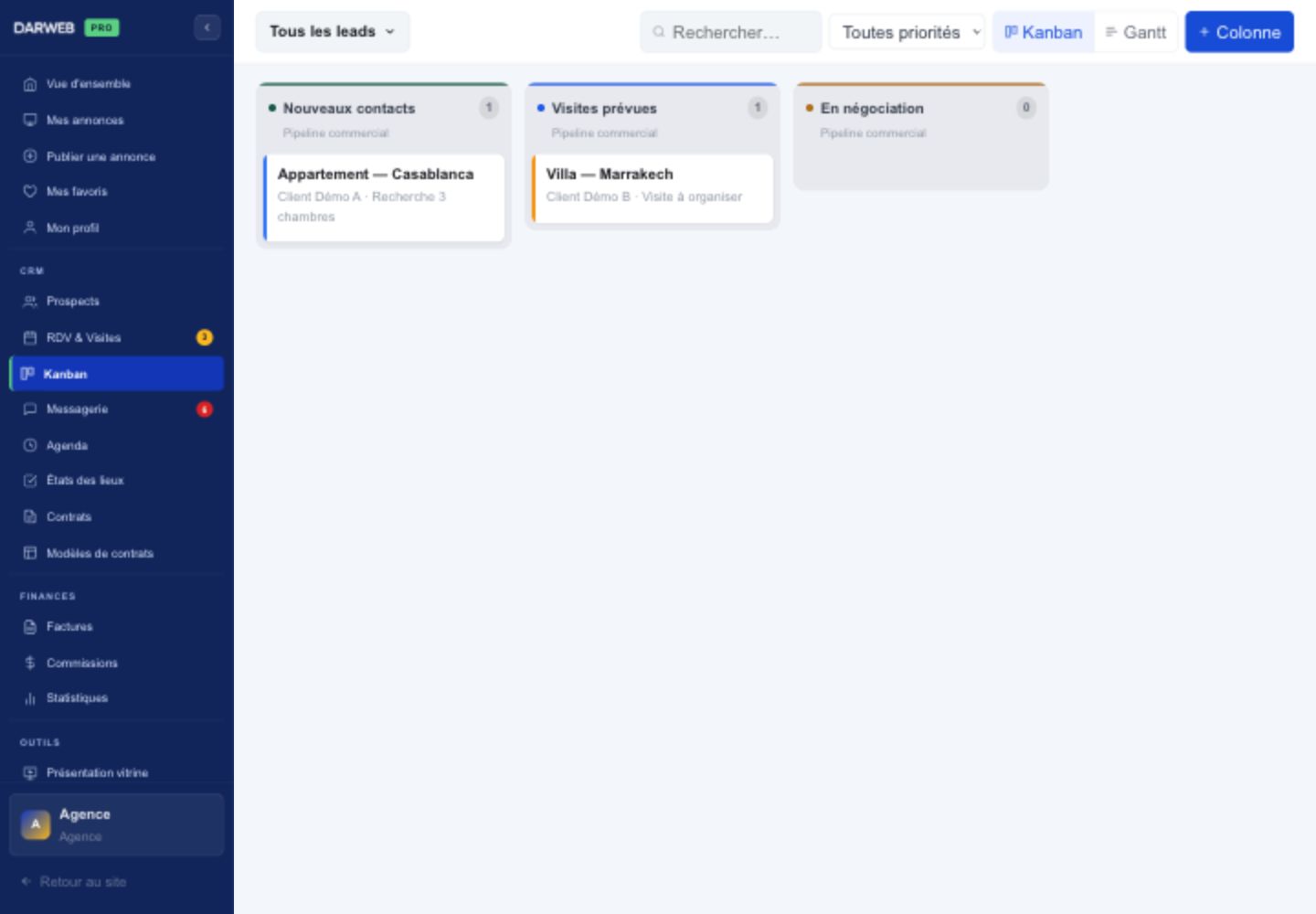Open the Tous les leads dropdown
The width and height of the screenshot is (1316, 914).
click(x=333, y=31)
